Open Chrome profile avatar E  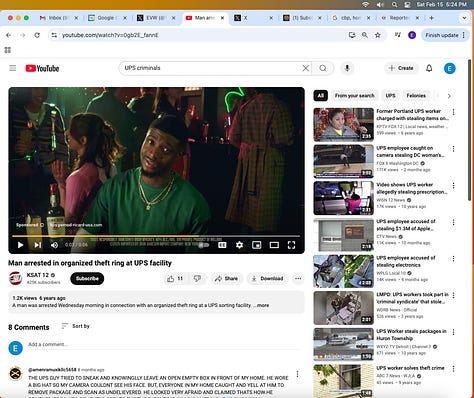412,35
